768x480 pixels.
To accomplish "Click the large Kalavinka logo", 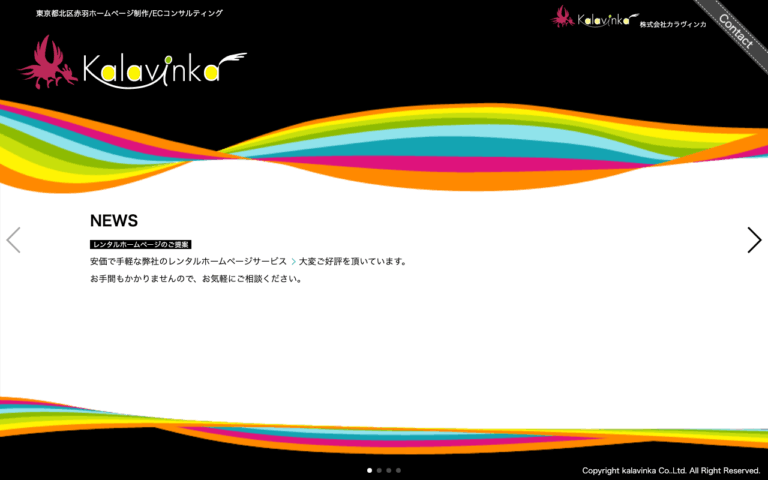I will click(x=132, y=62).
